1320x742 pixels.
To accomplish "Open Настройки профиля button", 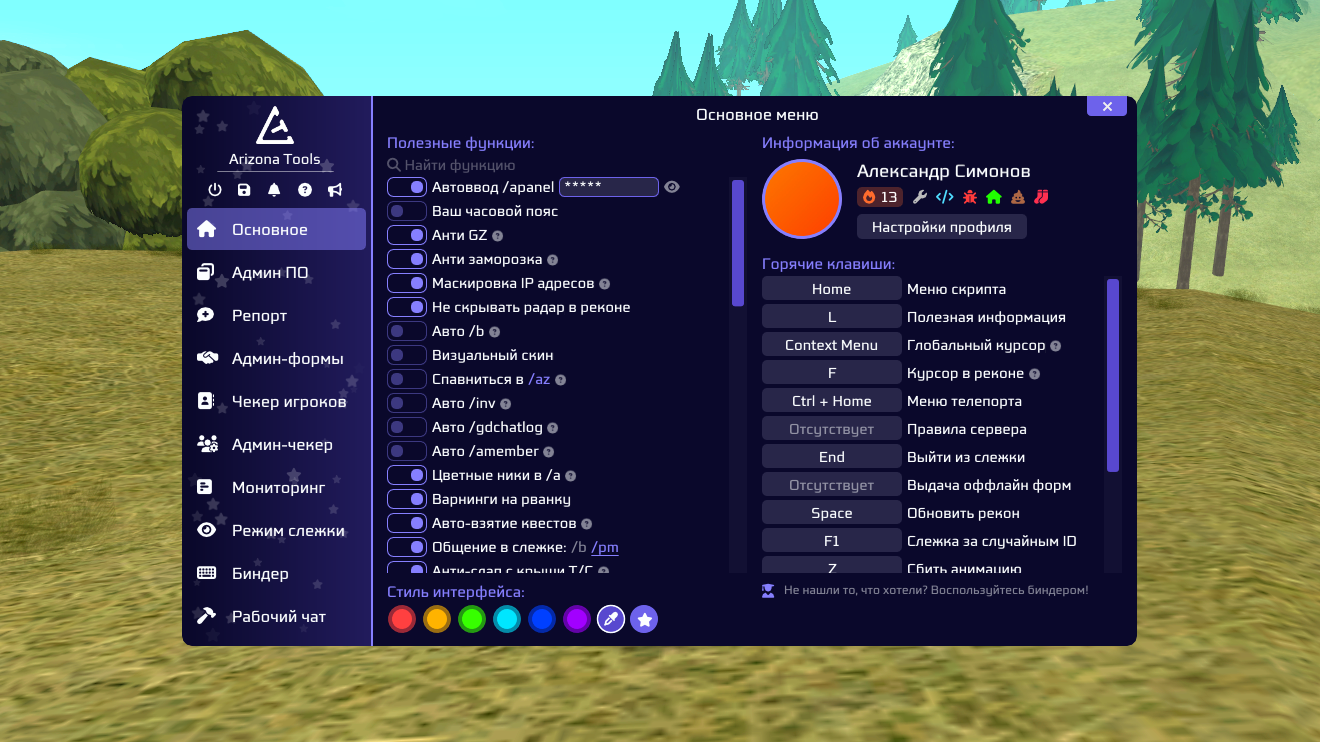I will (942, 227).
